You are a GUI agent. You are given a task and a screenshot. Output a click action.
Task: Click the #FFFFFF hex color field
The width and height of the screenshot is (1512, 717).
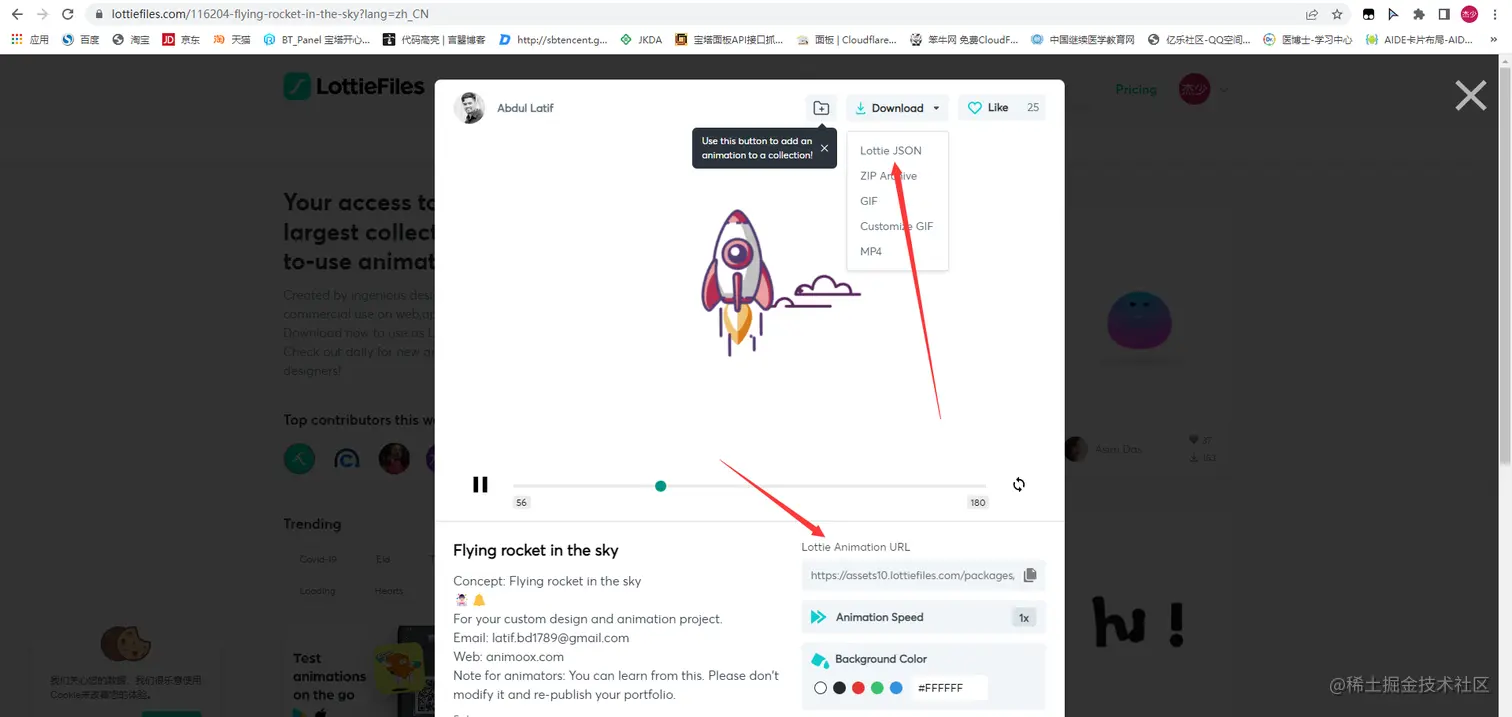click(948, 688)
